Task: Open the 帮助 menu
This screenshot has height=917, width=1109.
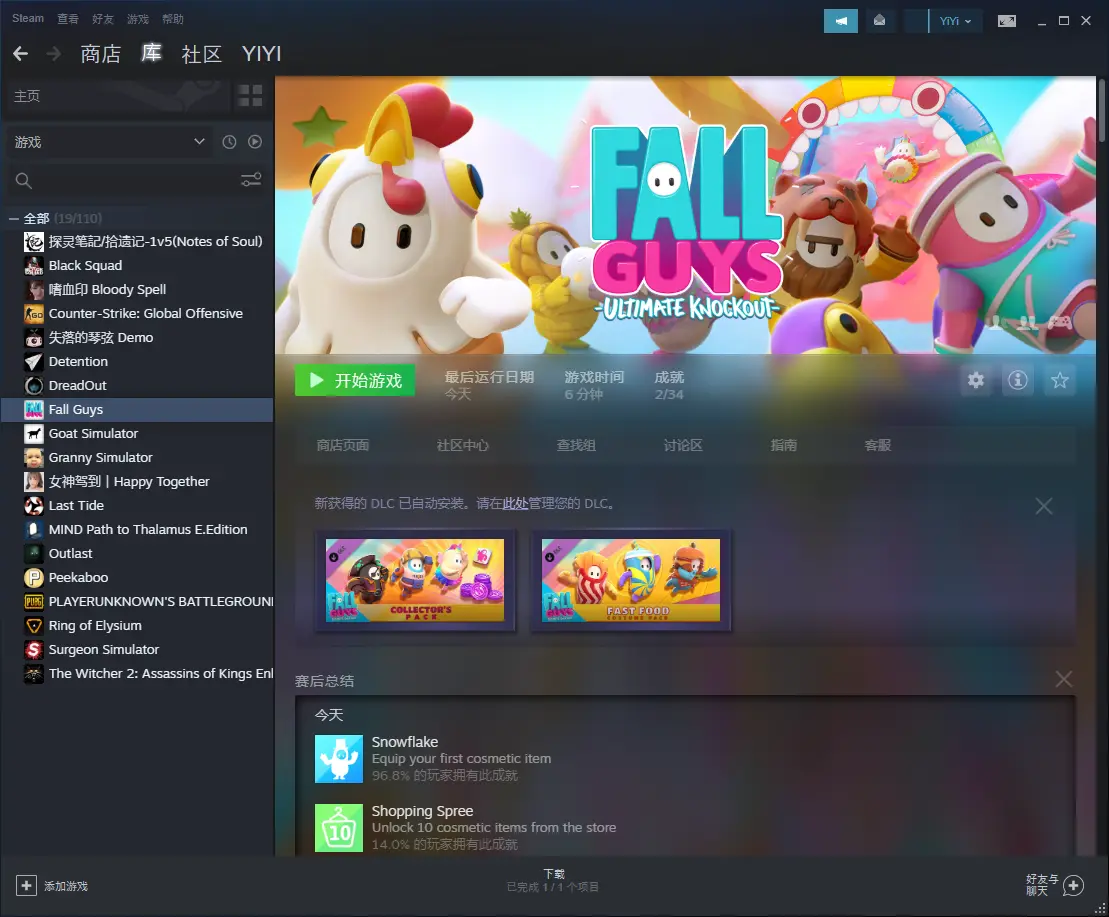Action: [173, 19]
